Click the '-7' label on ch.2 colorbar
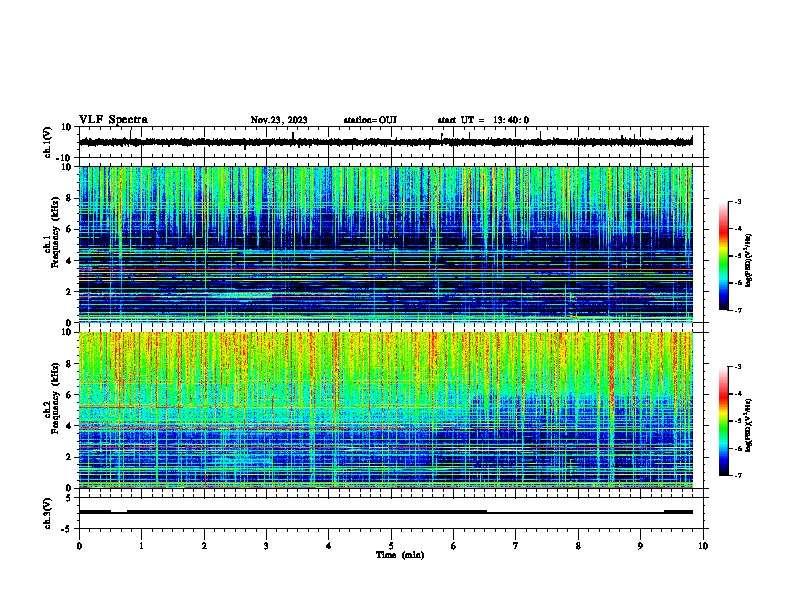Screen dimensions: 792x612 point(737,476)
